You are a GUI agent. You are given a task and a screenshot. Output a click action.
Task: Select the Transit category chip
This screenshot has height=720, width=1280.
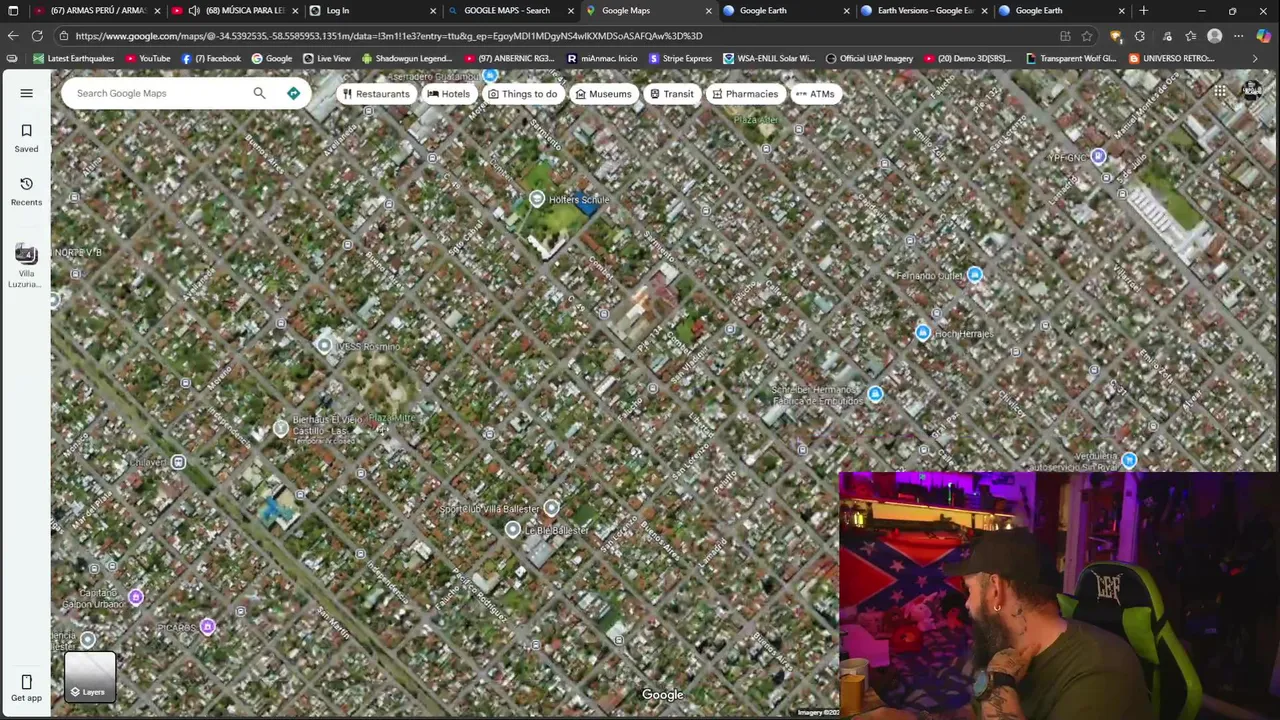671,94
